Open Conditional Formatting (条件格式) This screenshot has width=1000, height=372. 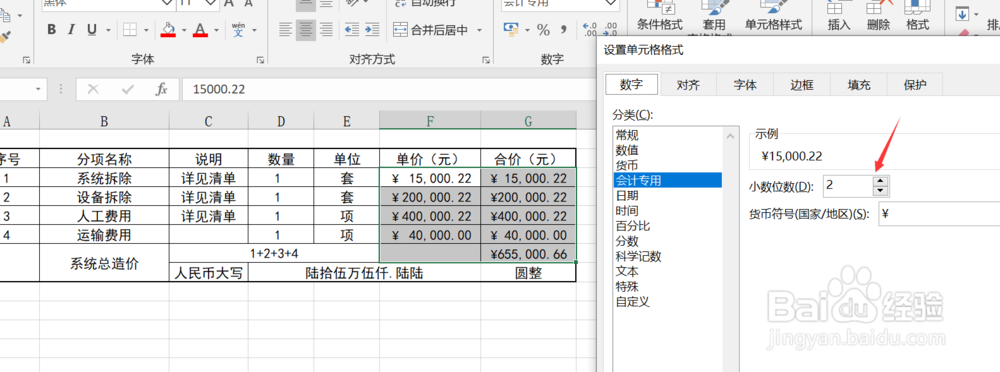coord(659,17)
